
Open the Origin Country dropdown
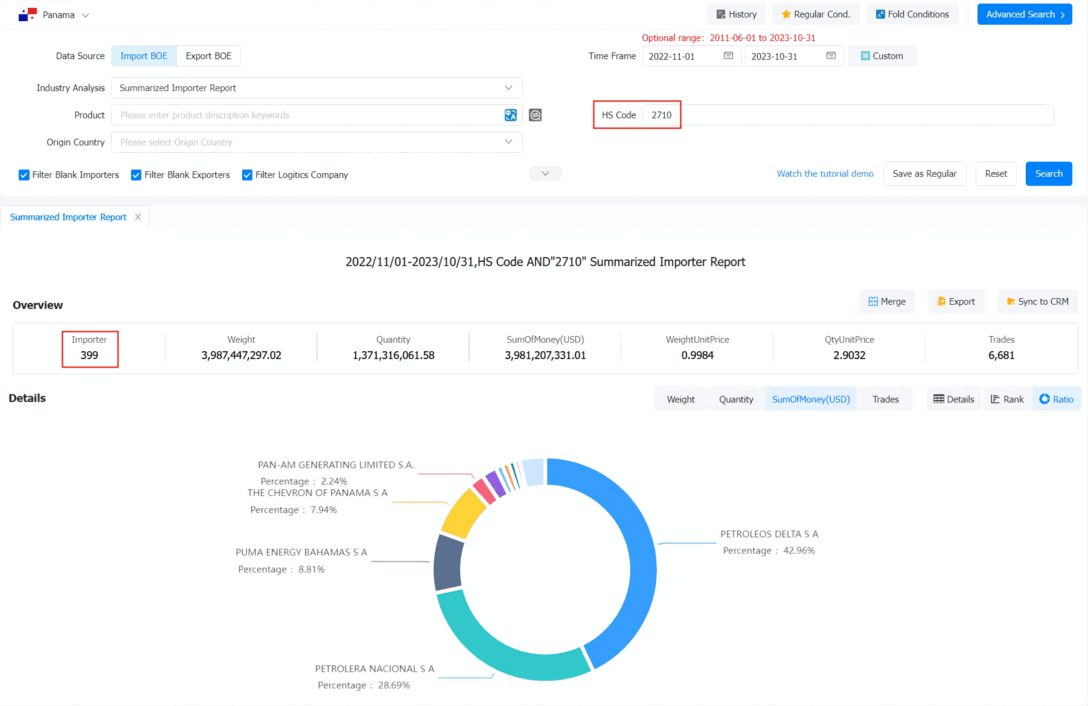point(316,142)
